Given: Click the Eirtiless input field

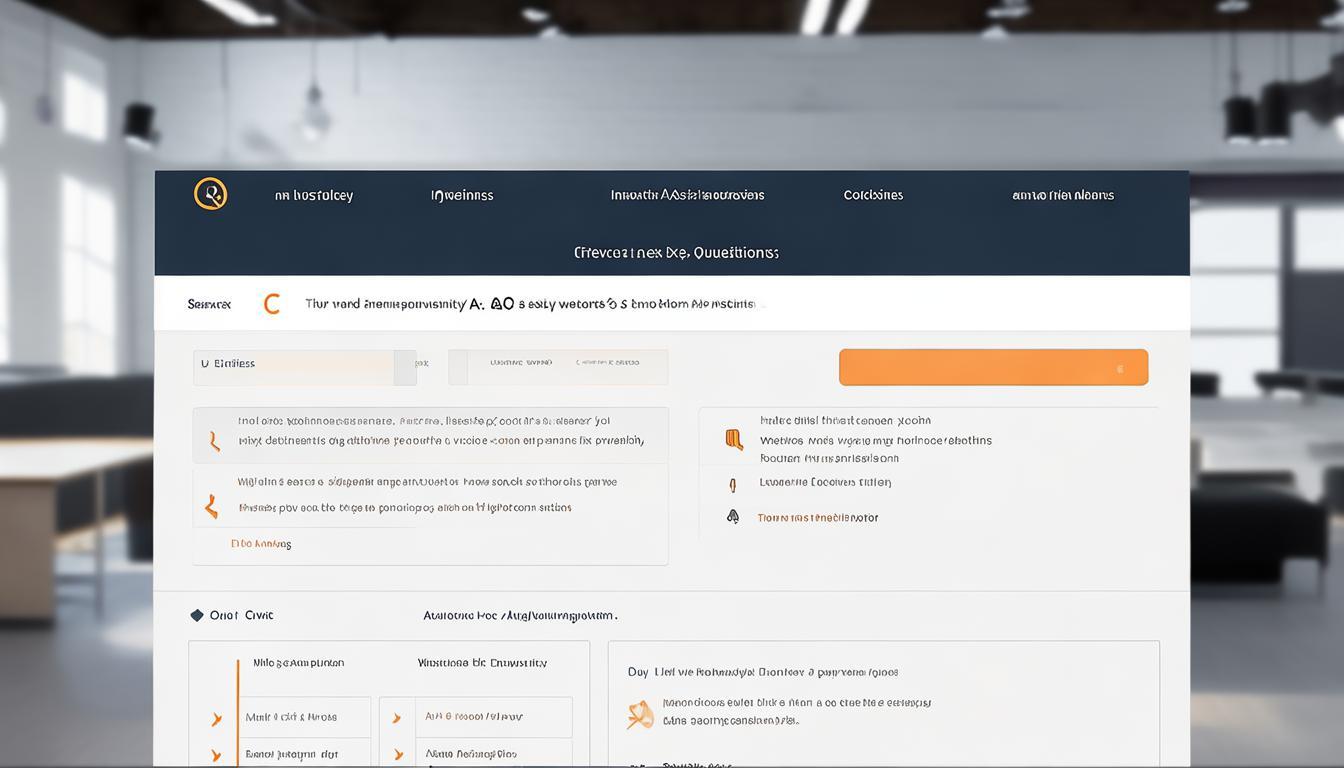Looking at the screenshot, I should coord(295,365).
